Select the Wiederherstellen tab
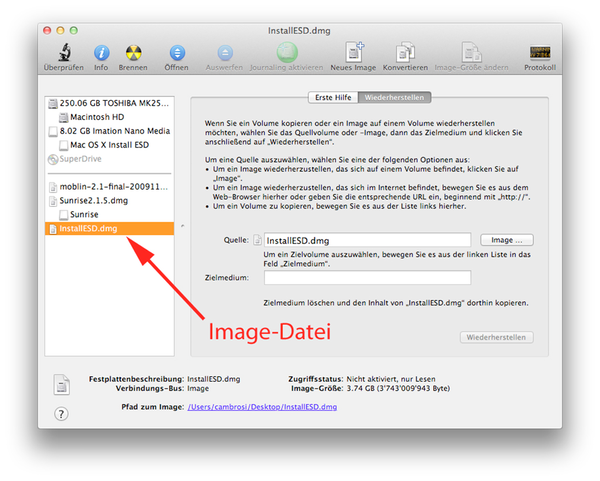Image resolution: width=600 pixels, height=481 pixels. [397, 98]
